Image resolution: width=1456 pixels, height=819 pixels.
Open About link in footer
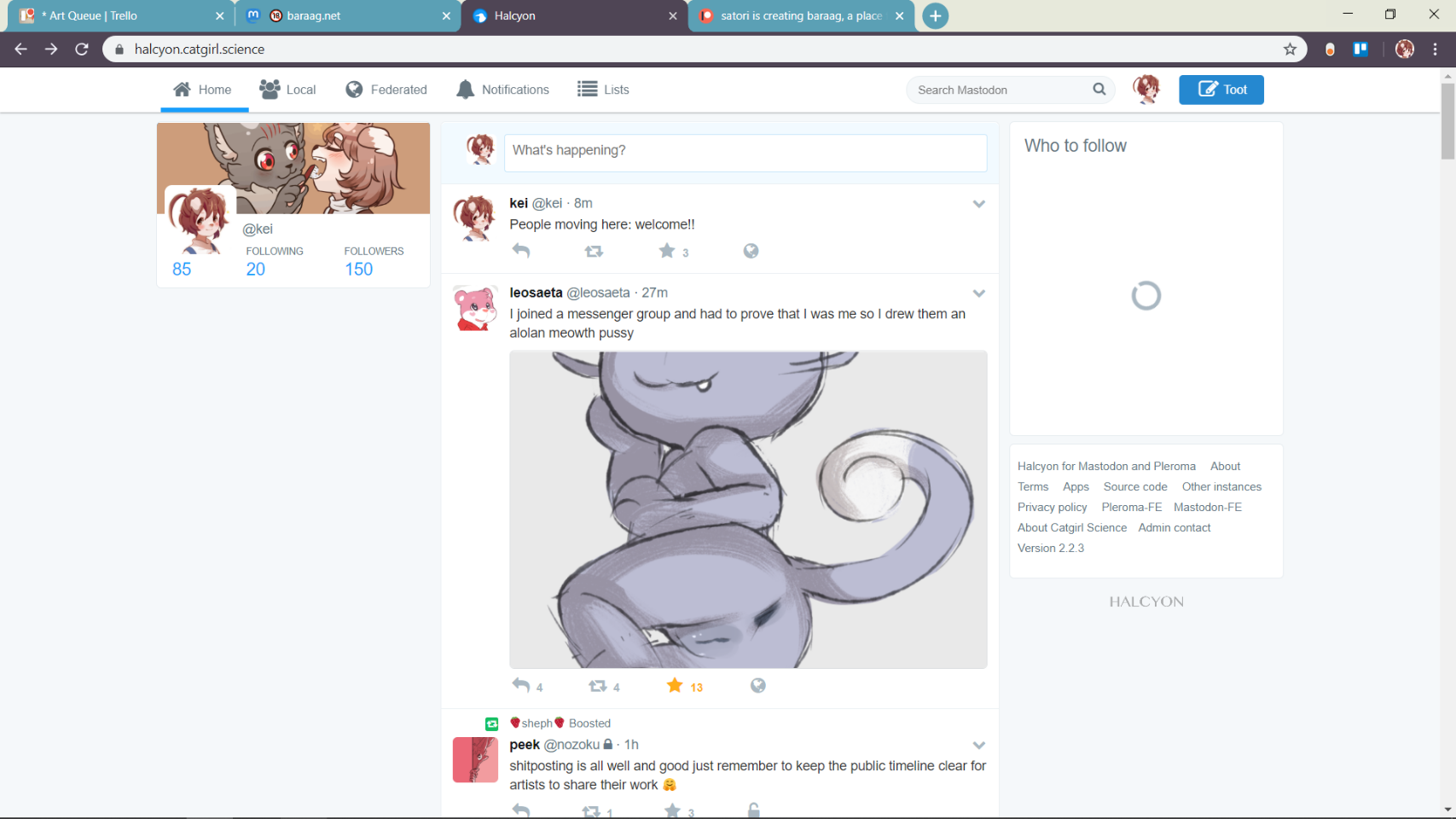coord(1225,466)
